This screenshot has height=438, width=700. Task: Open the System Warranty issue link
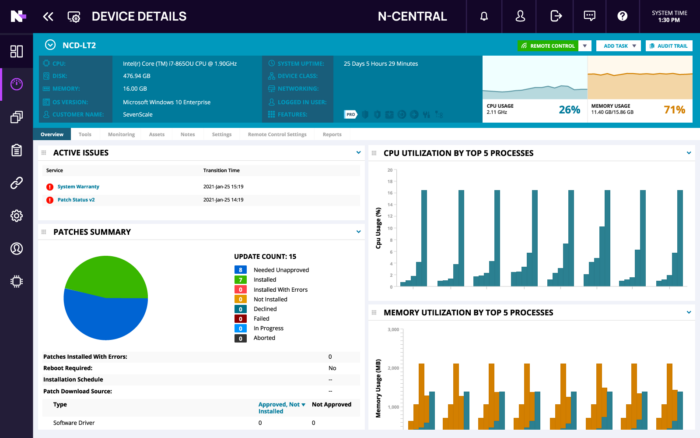coord(78,187)
